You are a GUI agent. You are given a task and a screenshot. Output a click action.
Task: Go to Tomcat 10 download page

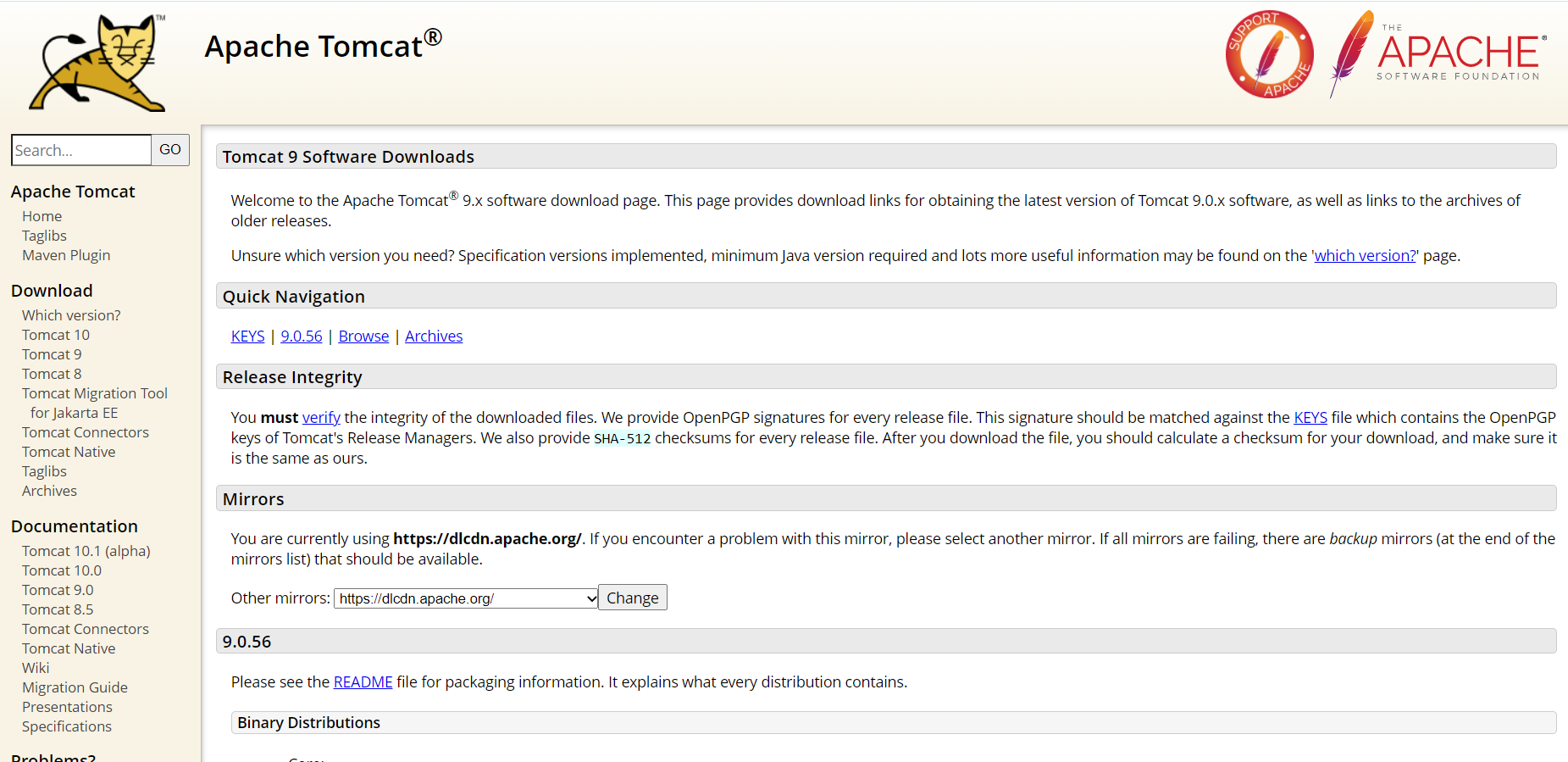click(56, 335)
